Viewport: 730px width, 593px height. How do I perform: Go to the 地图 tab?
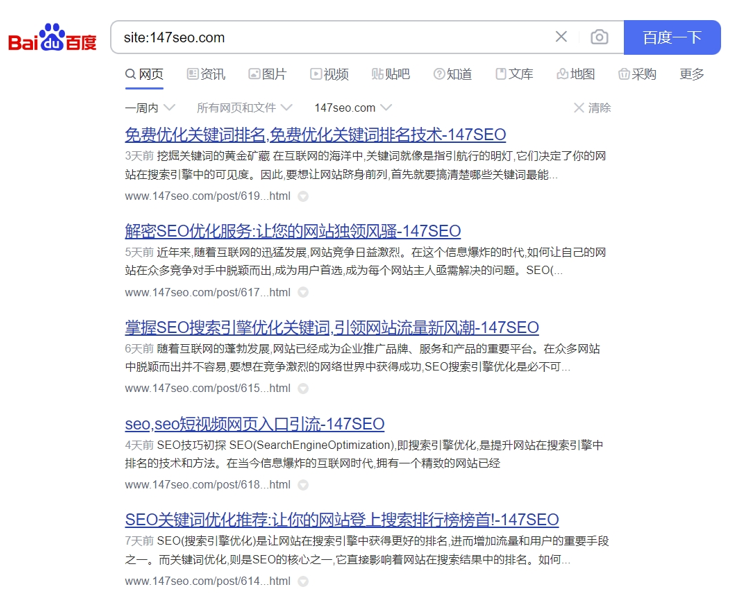click(x=575, y=74)
